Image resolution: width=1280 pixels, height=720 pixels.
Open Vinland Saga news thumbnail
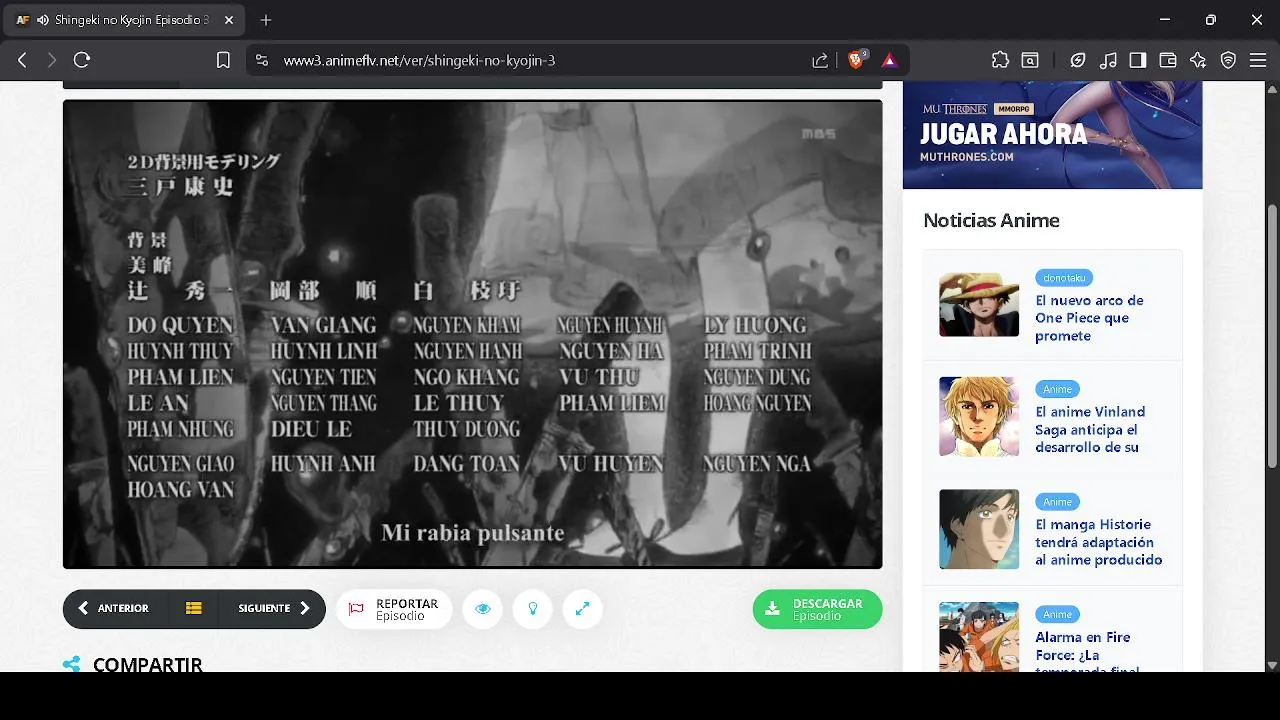pos(979,416)
